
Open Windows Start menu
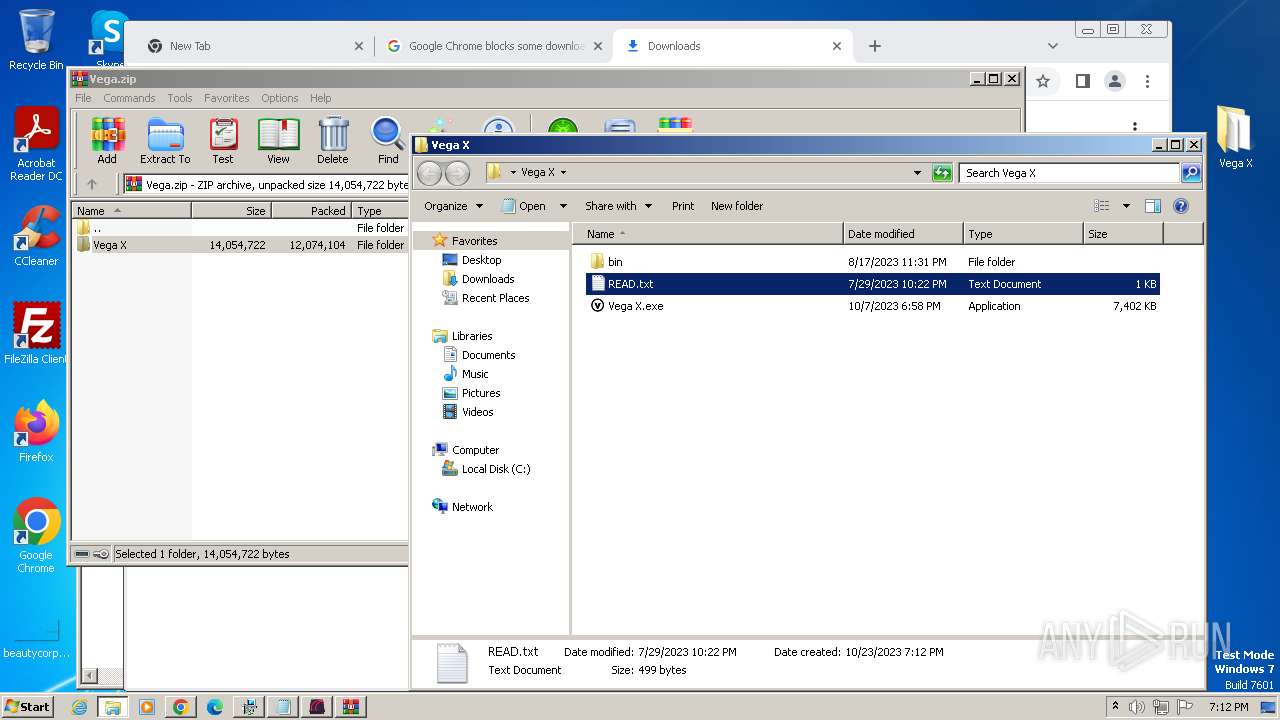coord(27,707)
